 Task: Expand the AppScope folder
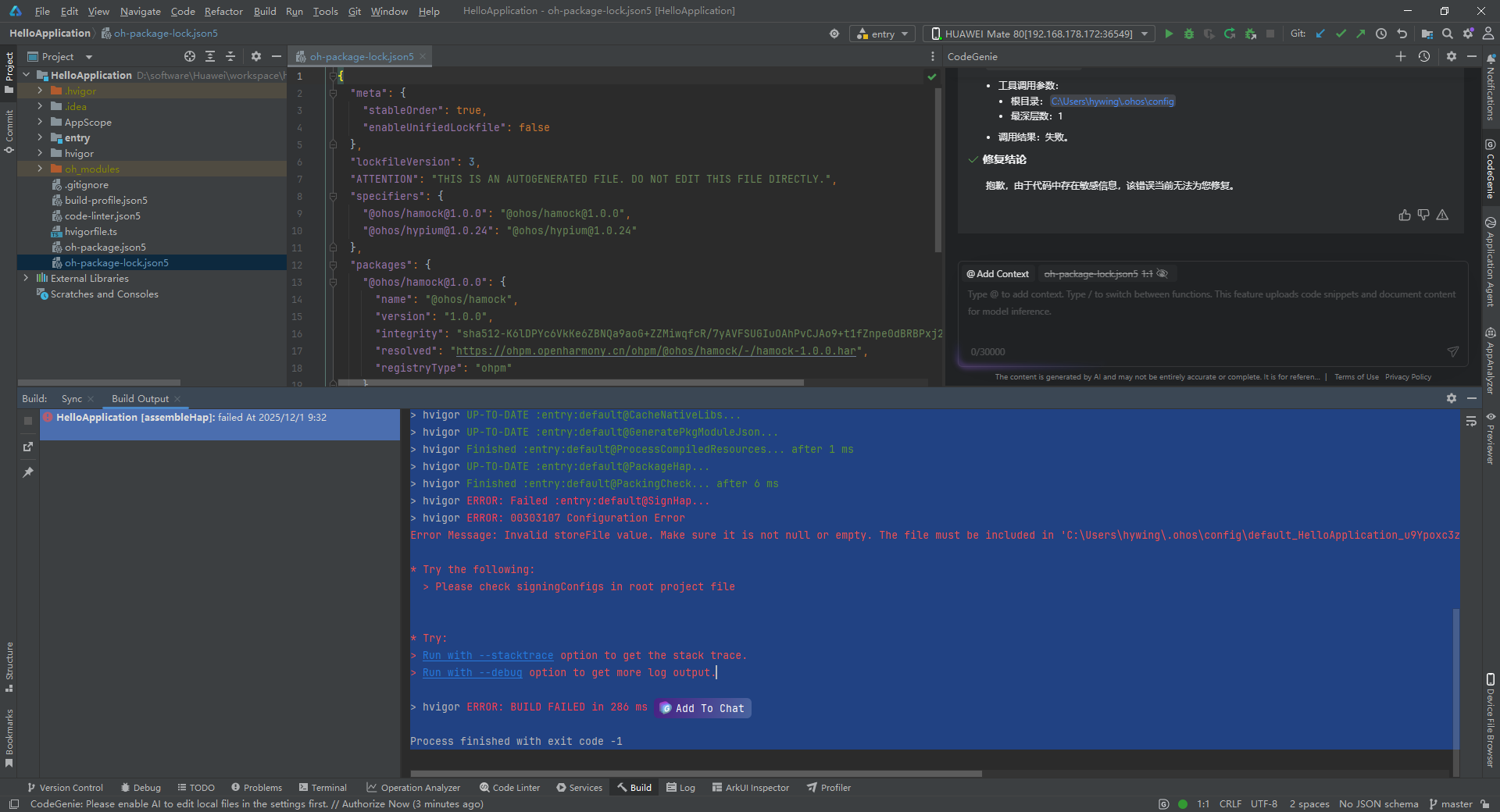tap(40, 122)
